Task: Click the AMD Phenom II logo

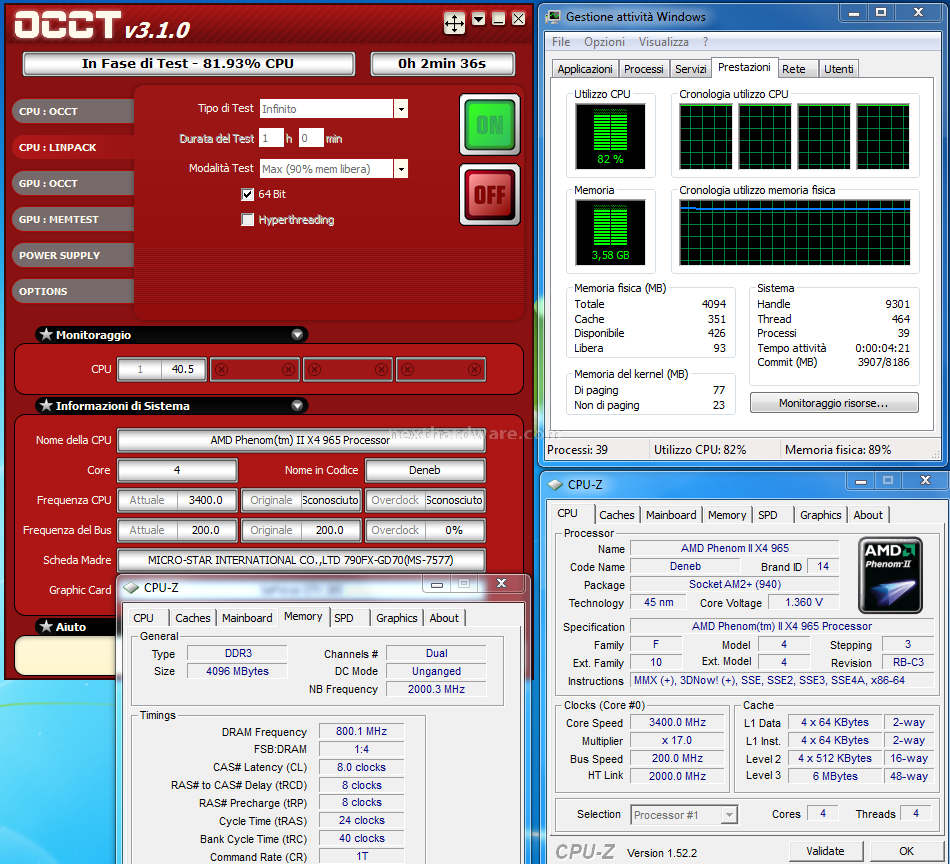Action: pyautogui.click(x=890, y=575)
